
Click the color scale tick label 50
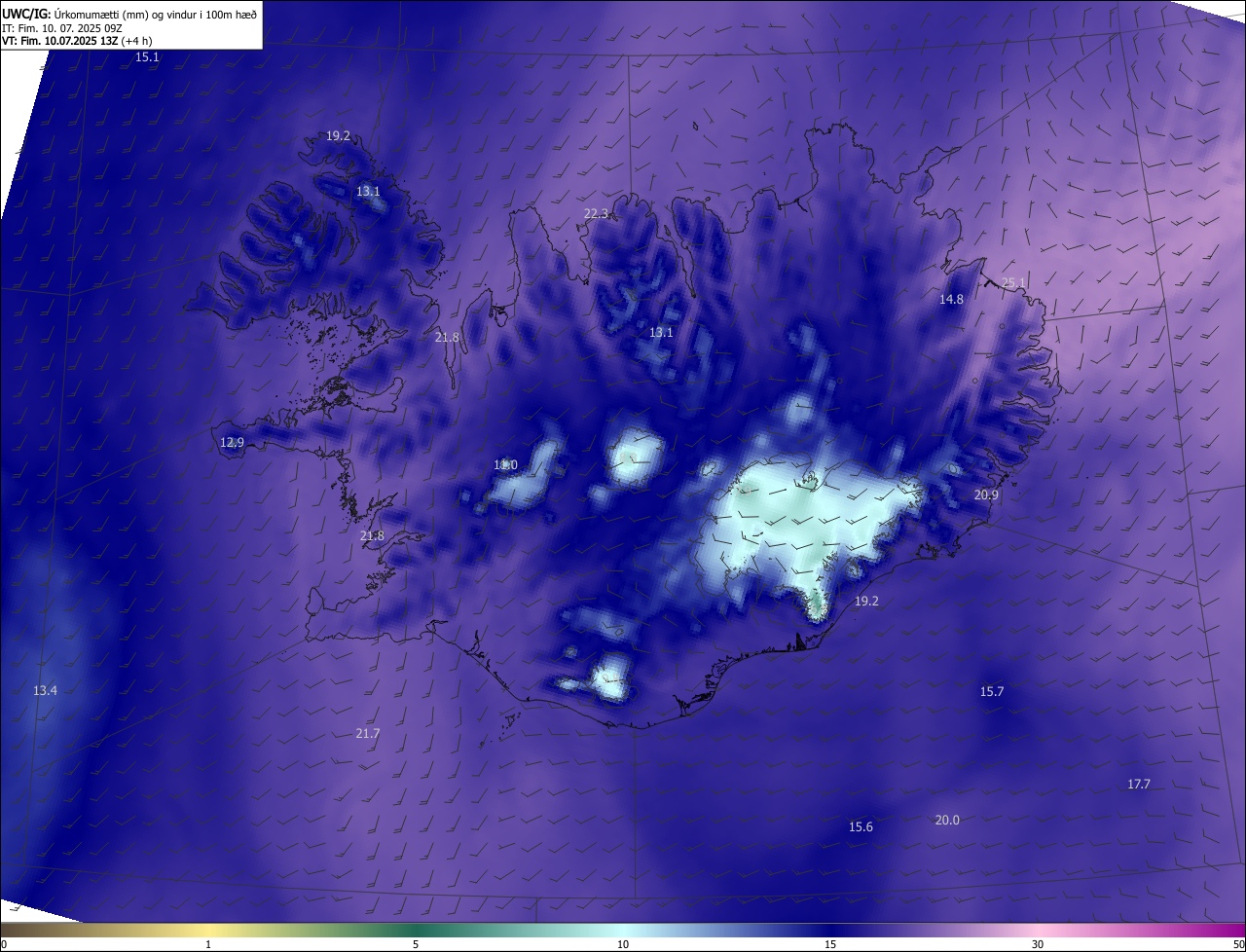(1238, 945)
